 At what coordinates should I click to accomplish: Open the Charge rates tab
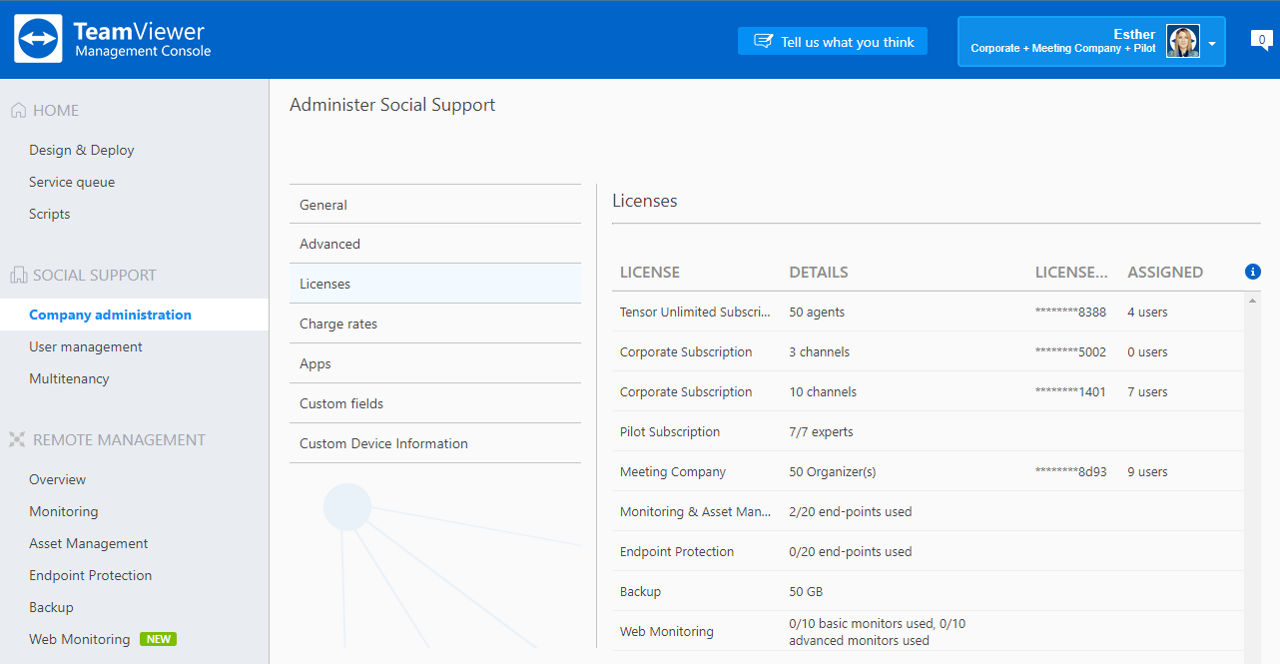[435, 324]
